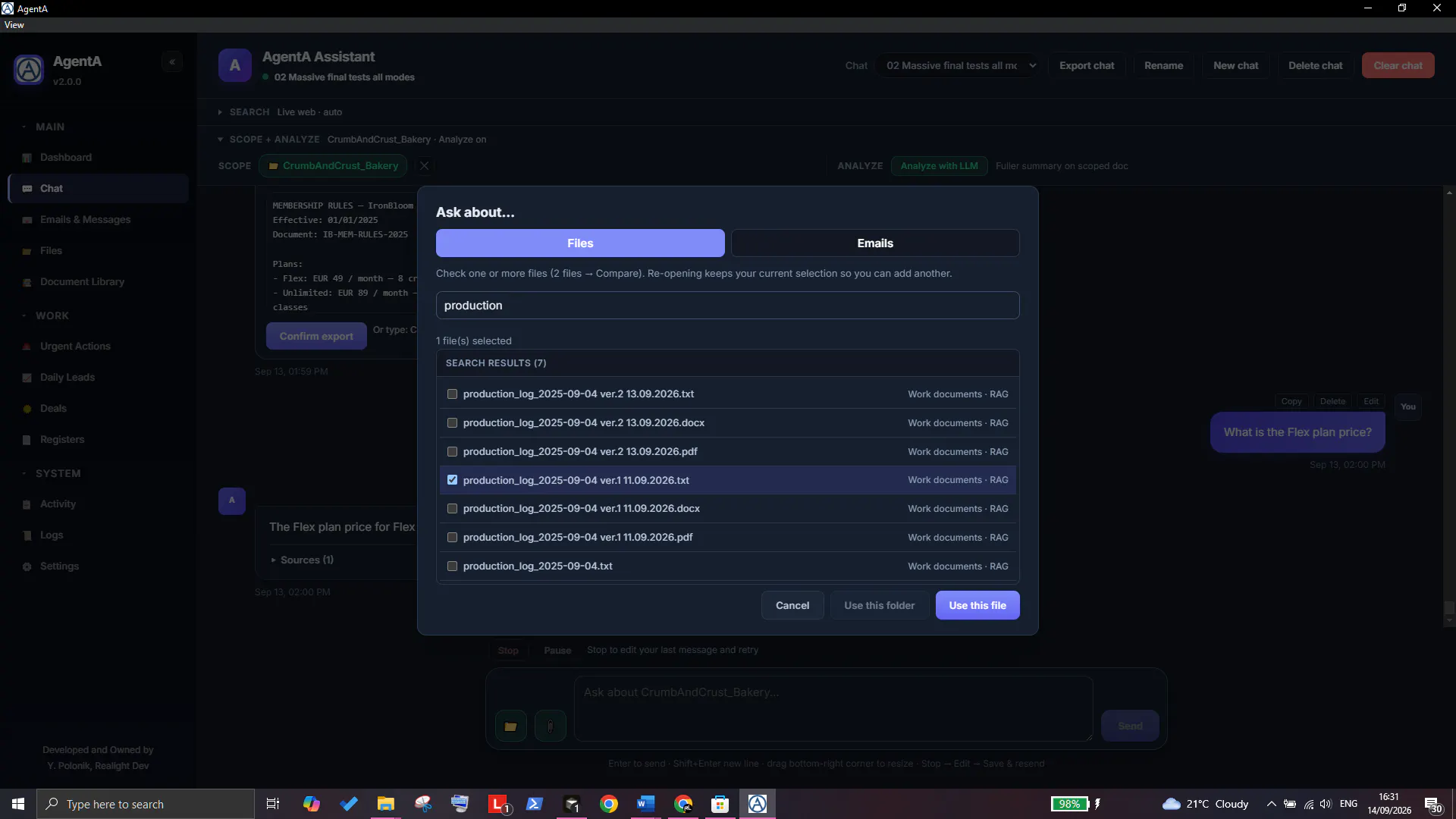Viewport: 1456px width, 819px height.
Task: Switch to the Emails tab
Action: 875,243
